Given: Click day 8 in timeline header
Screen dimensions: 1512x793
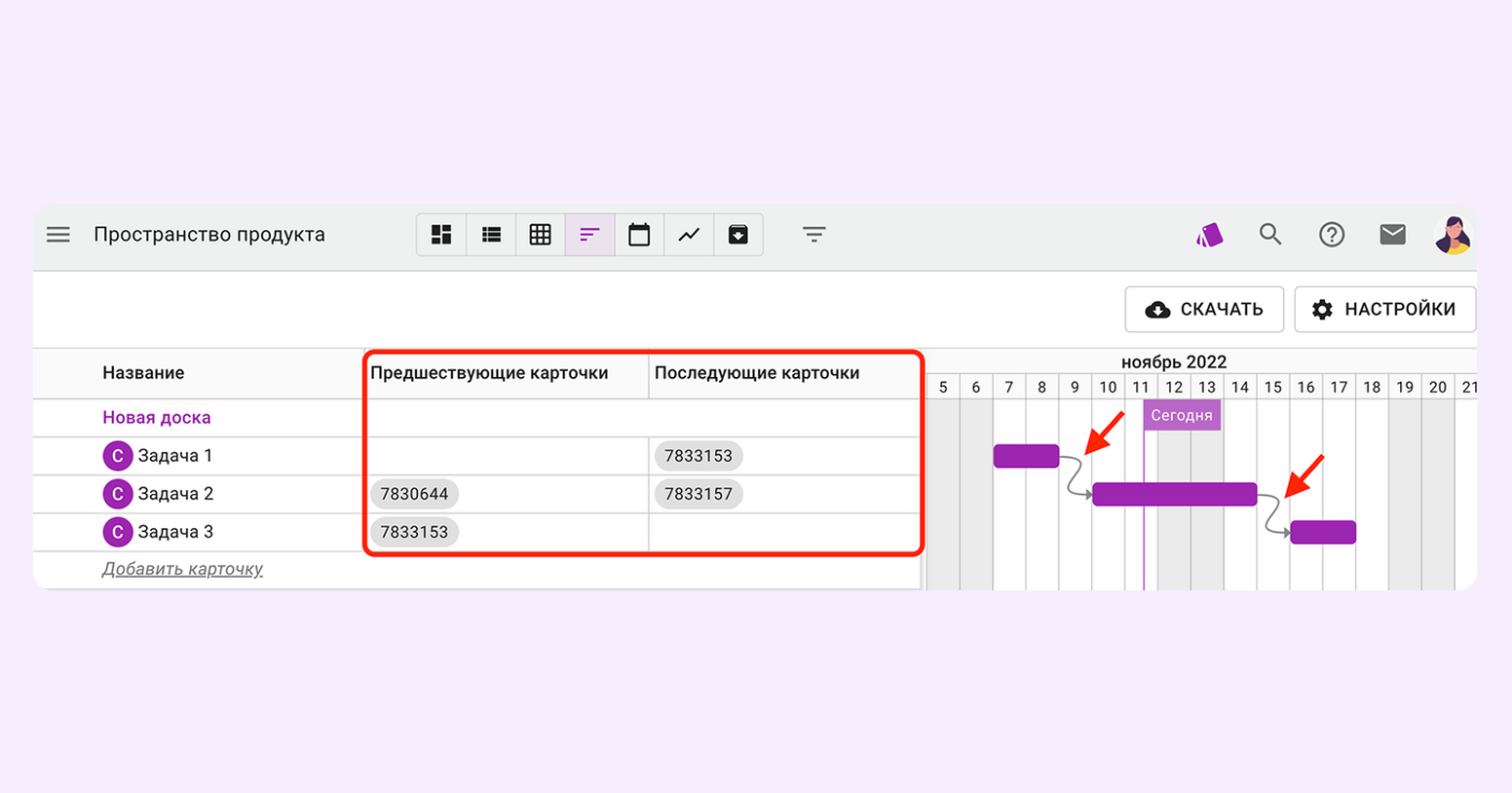Looking at the screenshot, I should click(1041, 387).
